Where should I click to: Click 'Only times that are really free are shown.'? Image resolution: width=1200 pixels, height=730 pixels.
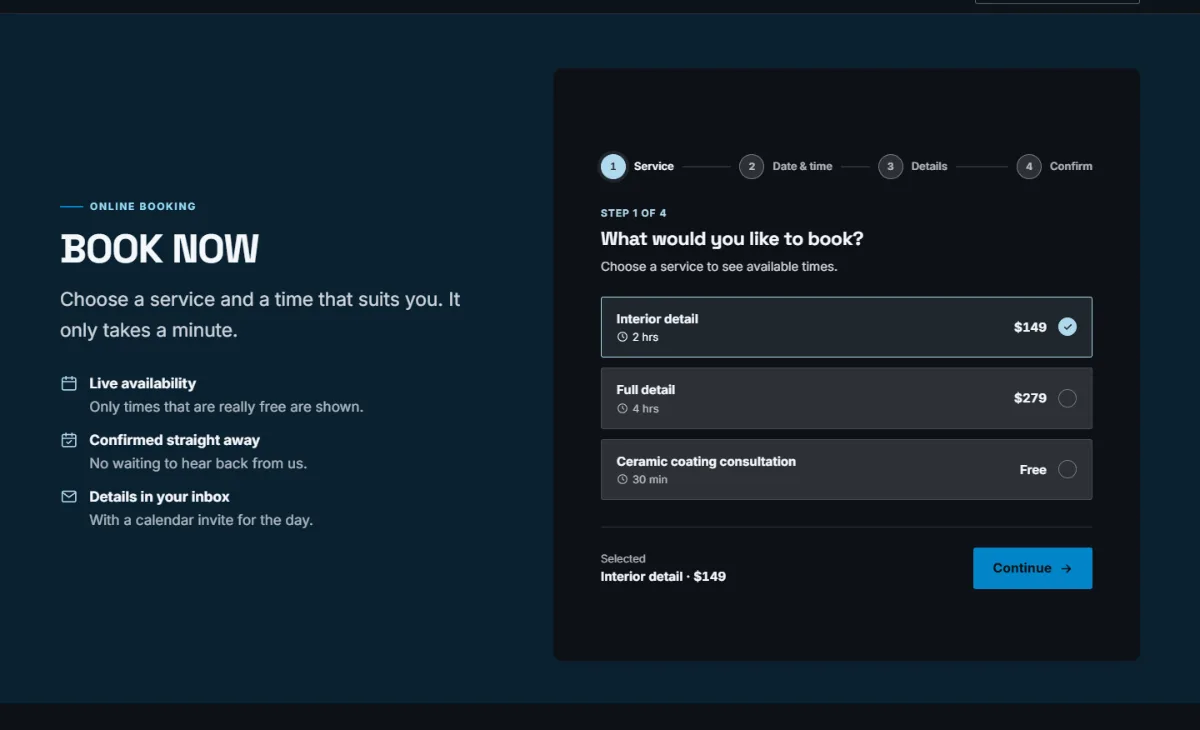(x=226, y=407)
